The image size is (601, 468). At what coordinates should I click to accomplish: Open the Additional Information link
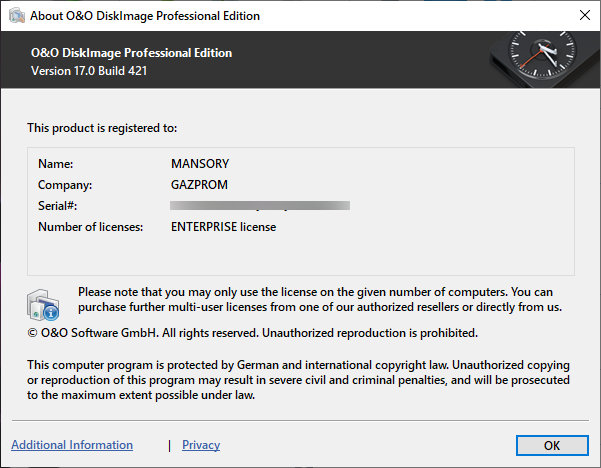(x=72, y=445)
